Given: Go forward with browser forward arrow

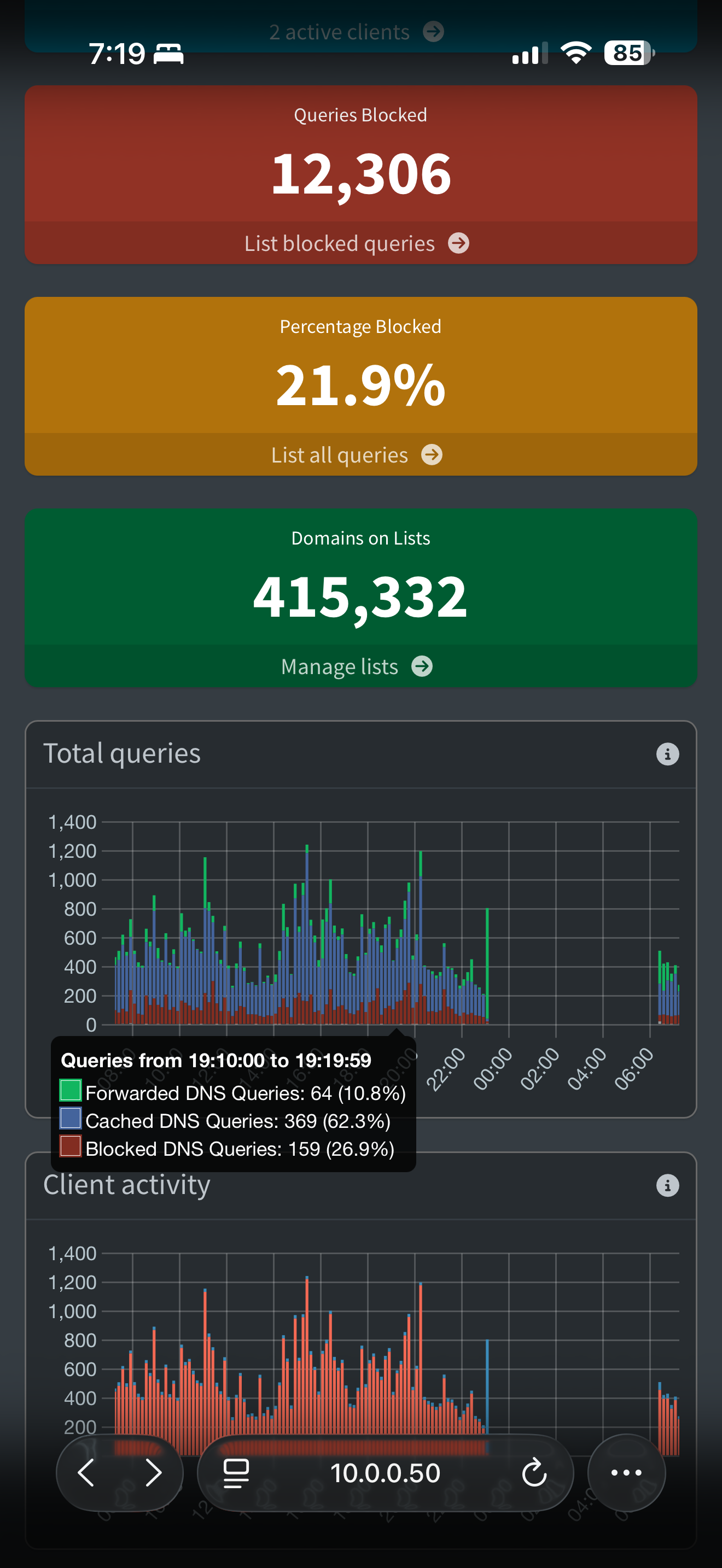Looking at the screenshot, I should (x=153, y=1472).
